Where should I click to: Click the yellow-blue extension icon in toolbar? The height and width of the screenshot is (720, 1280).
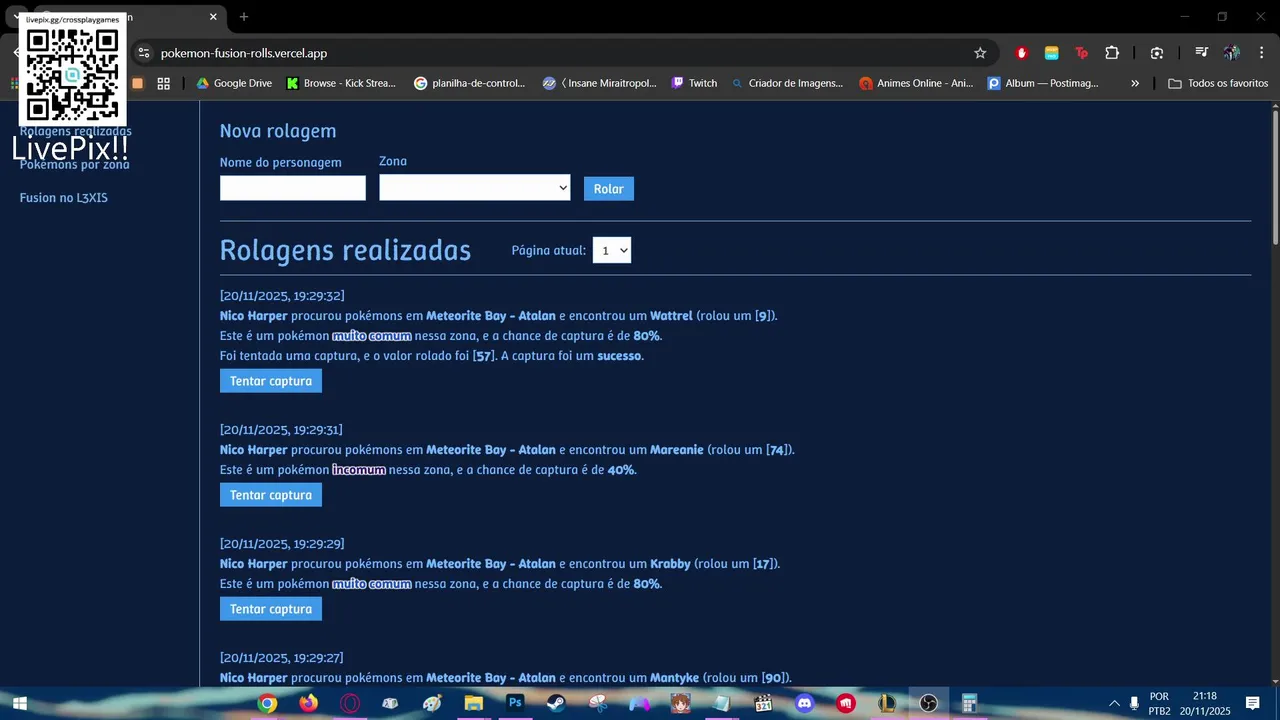click(1051, 53)
